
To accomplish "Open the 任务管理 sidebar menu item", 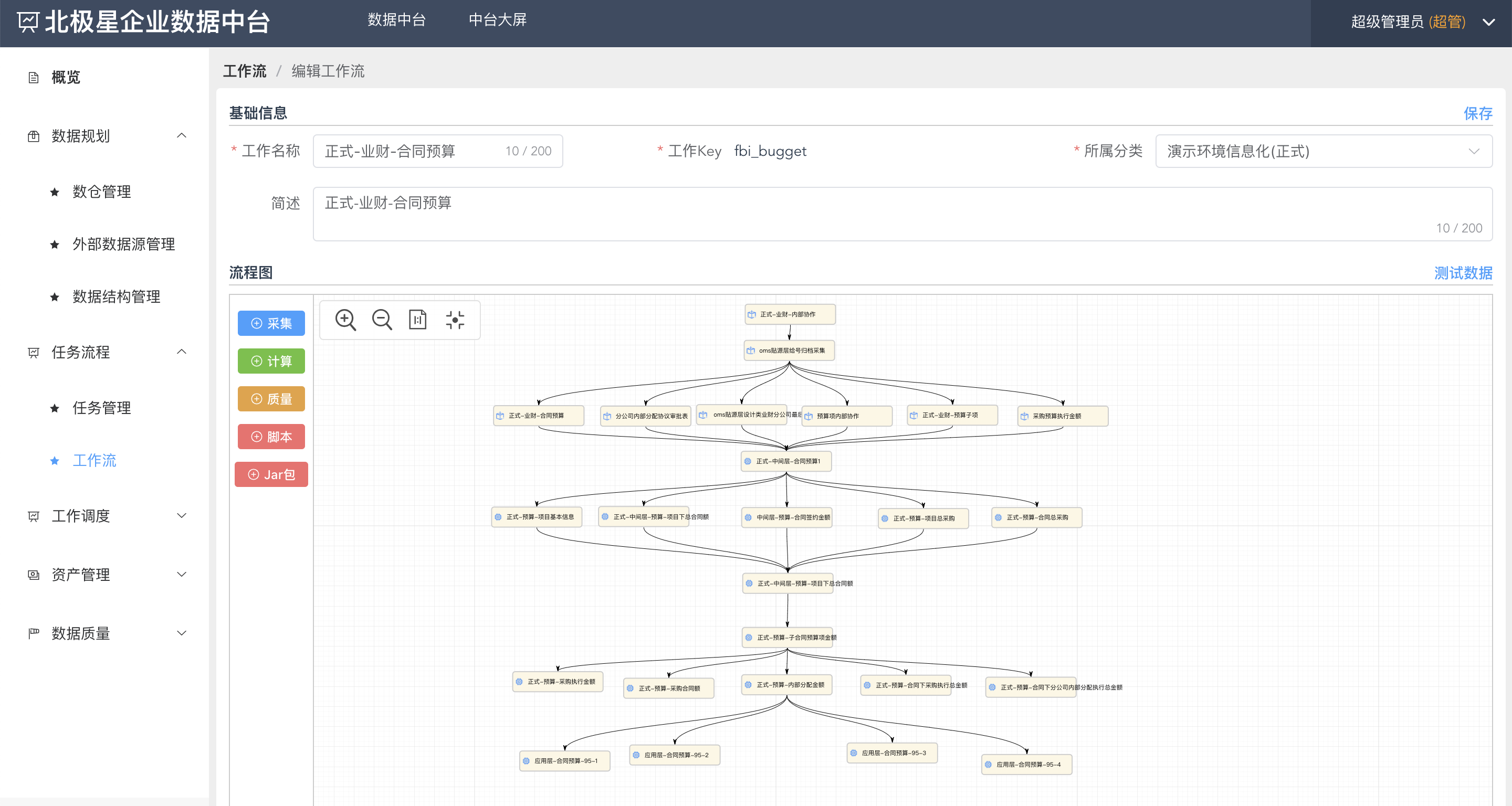I will [101, 408].
